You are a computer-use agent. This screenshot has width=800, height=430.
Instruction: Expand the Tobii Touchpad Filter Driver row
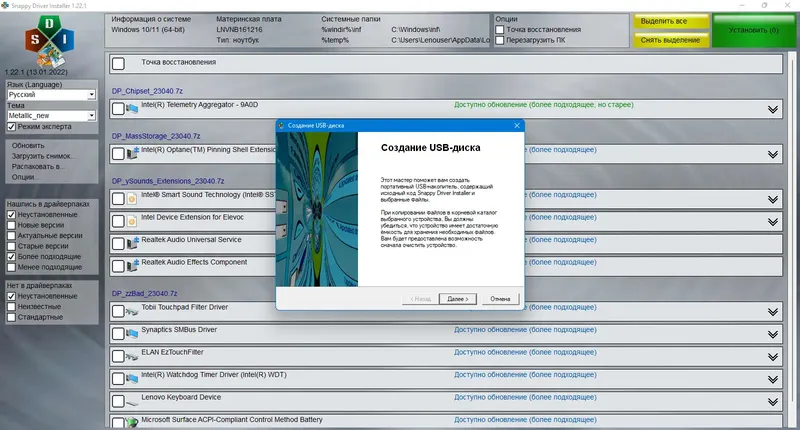tap(772, 312)
